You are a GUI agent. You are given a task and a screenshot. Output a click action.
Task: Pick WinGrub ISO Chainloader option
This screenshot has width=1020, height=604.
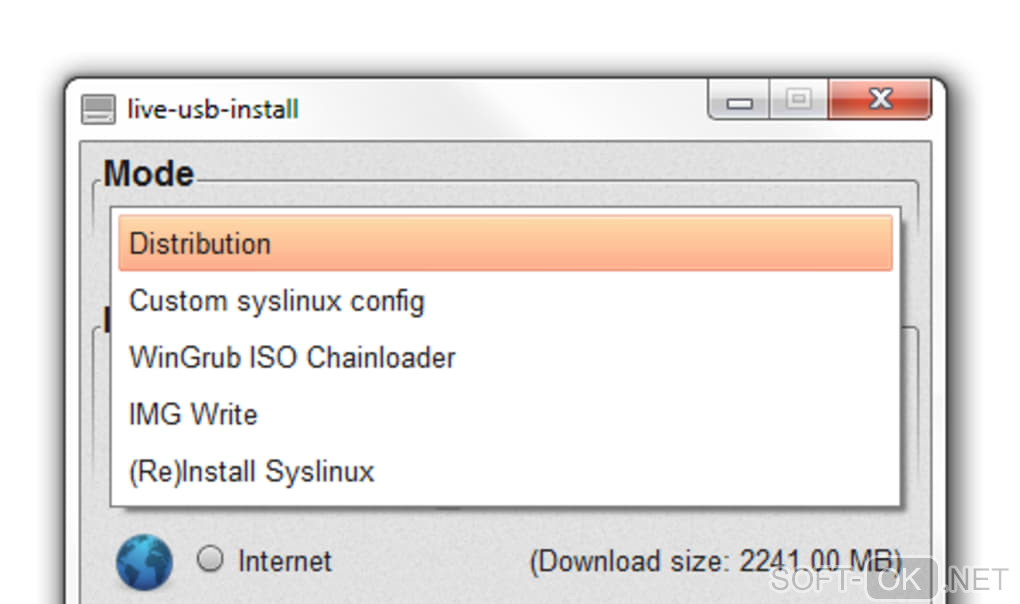(292, 357)
